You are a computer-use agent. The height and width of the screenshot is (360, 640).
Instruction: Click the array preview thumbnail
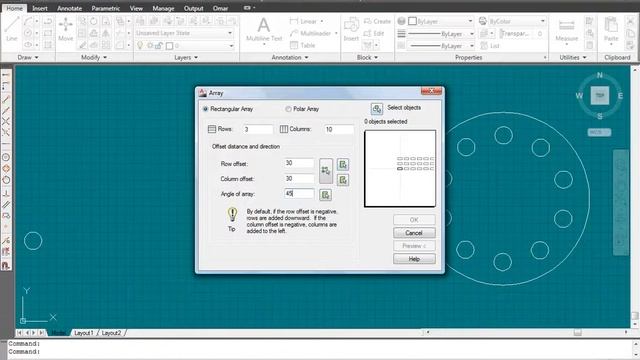[x=400, y=169]
